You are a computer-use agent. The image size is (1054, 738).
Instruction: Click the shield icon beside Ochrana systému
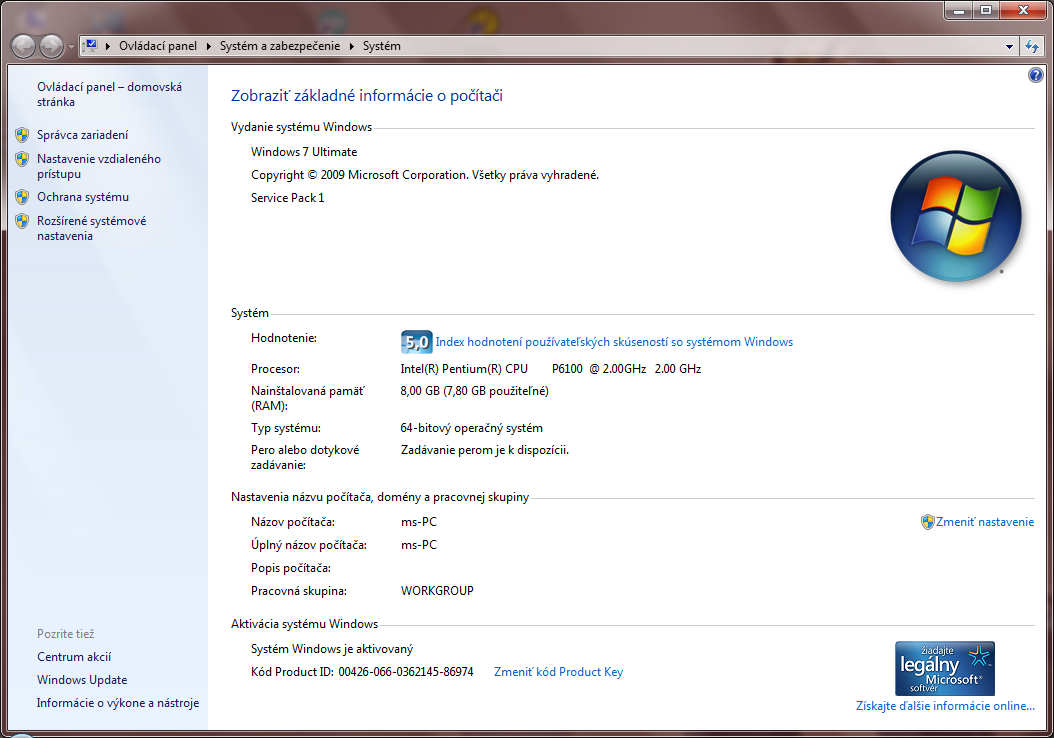[x=22, y=197]
